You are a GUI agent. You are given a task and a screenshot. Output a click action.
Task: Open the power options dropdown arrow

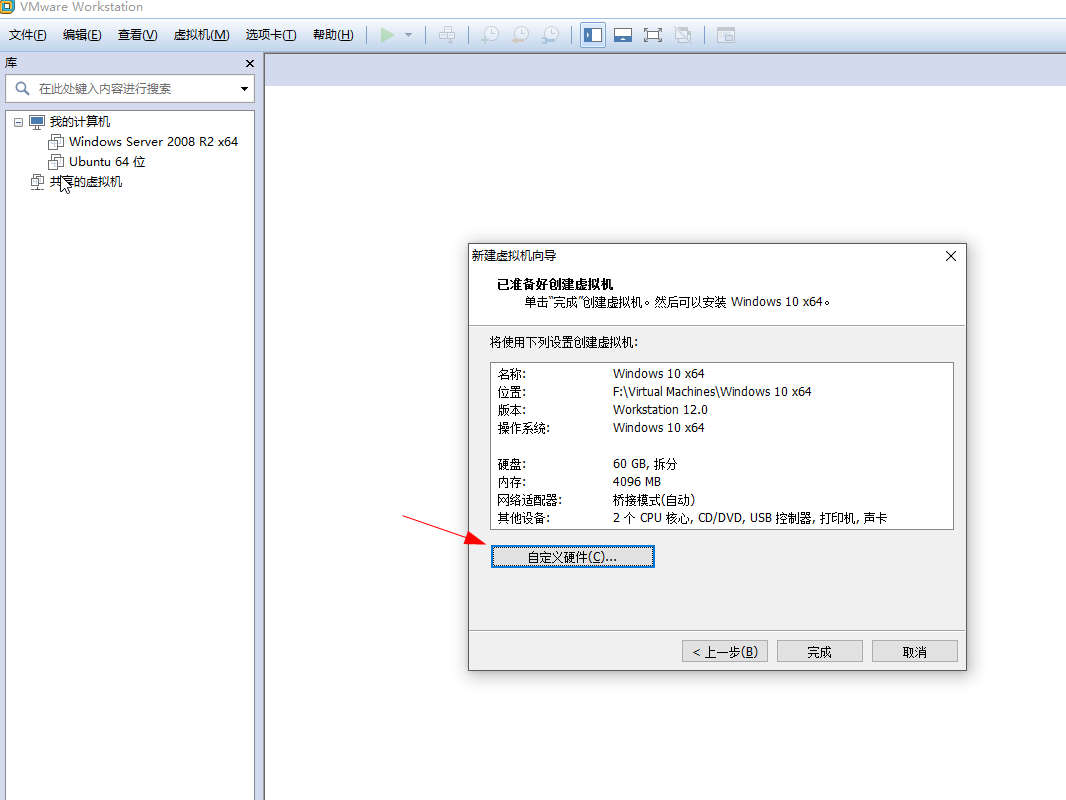tap(409, 35)
